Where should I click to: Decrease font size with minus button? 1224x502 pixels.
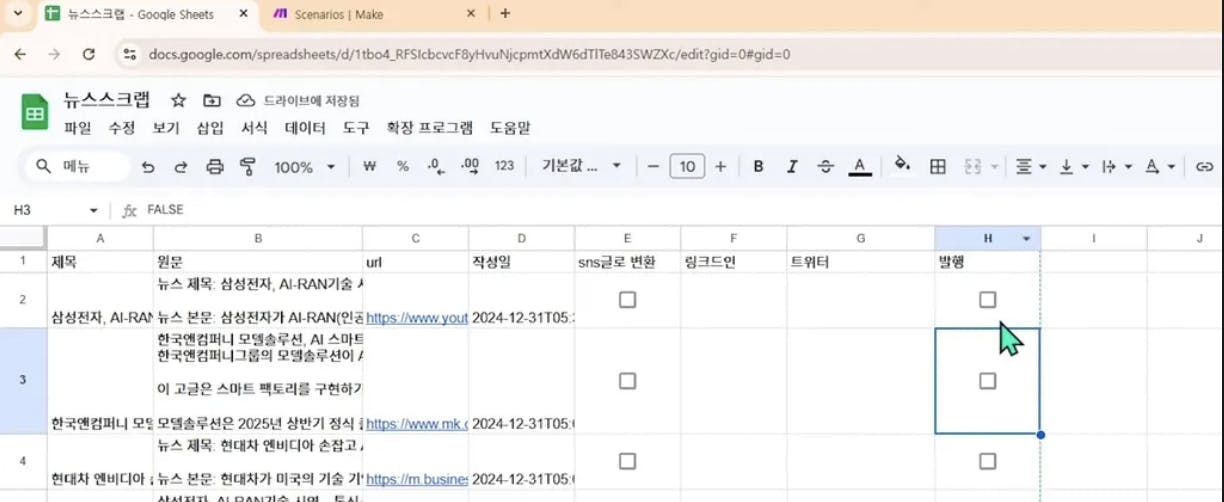tap(653, 167)
